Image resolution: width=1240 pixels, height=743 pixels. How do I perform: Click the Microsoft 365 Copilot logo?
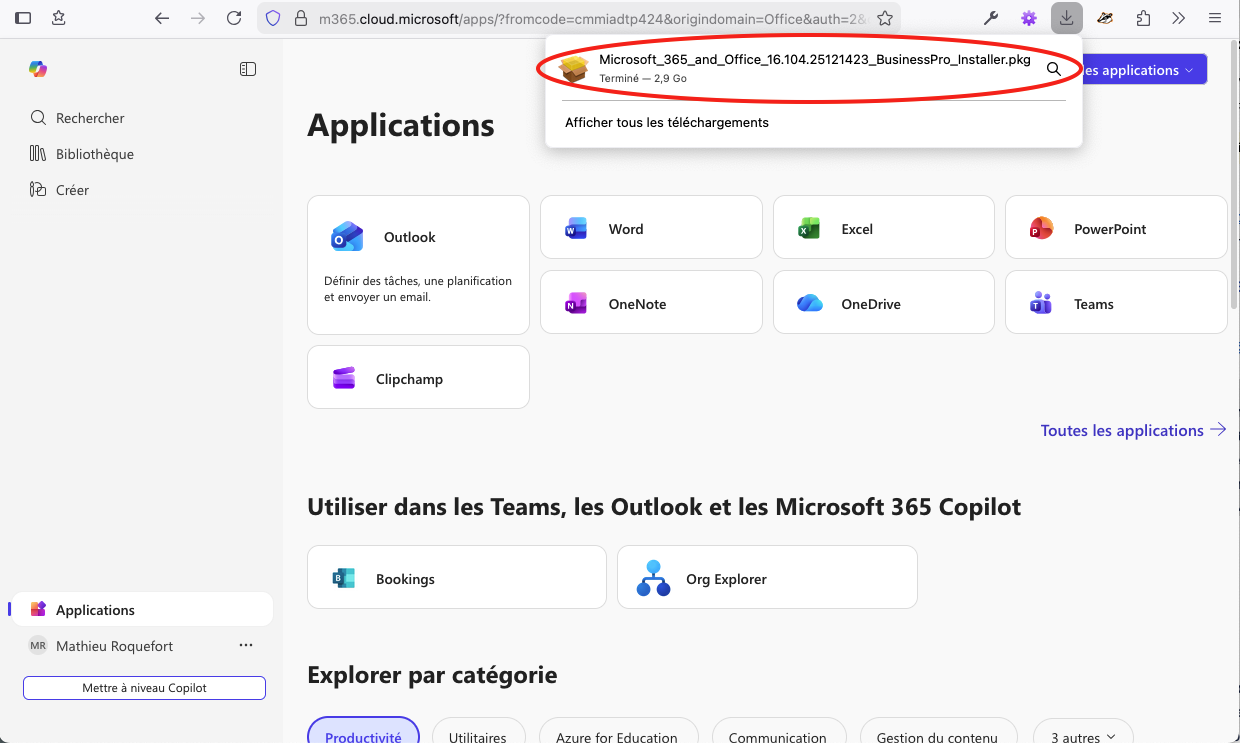pyautogui.click(x=38, y=69)
